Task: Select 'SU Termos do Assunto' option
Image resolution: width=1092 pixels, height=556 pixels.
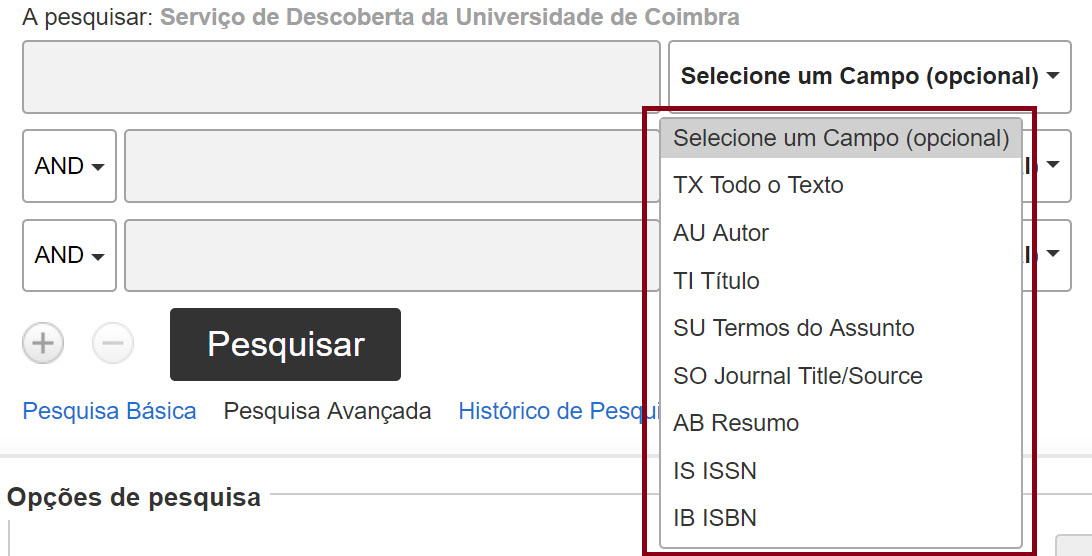Action: pos(794,328)
